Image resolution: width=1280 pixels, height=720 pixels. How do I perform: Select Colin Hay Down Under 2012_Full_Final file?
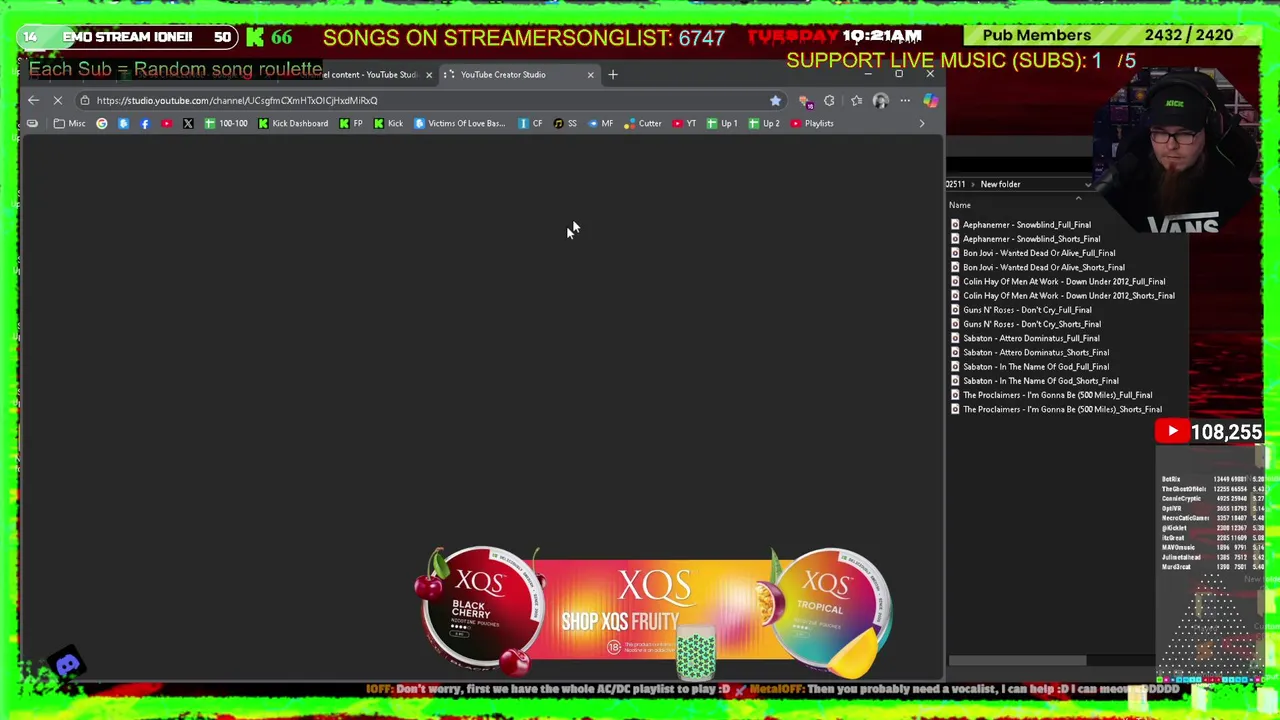[x=1057, y=281]
